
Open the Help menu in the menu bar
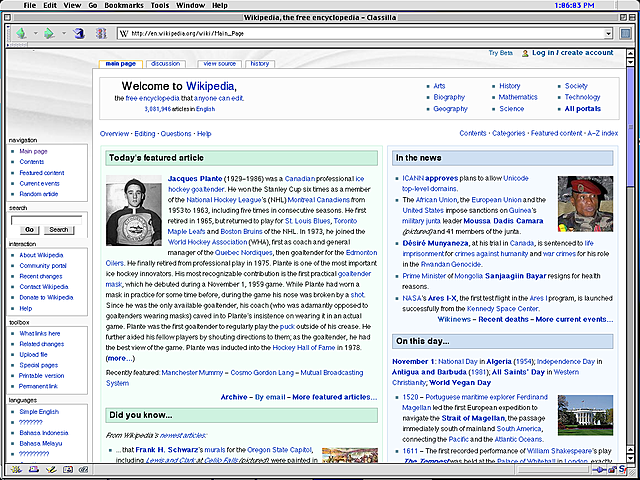click(220, 5)
